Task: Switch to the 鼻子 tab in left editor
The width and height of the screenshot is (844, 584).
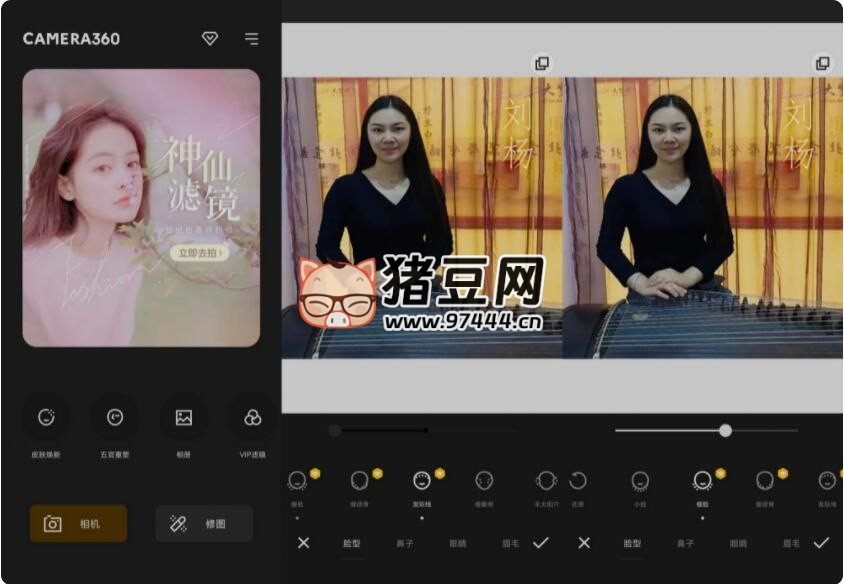Action: tap(405, 544)
